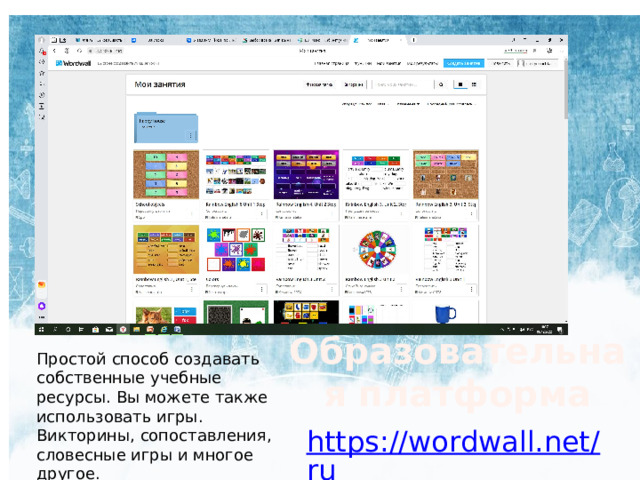The height and width of the screenshot is (480, 640).
Task: Open Mail app from taskbar
Action: 109,330
